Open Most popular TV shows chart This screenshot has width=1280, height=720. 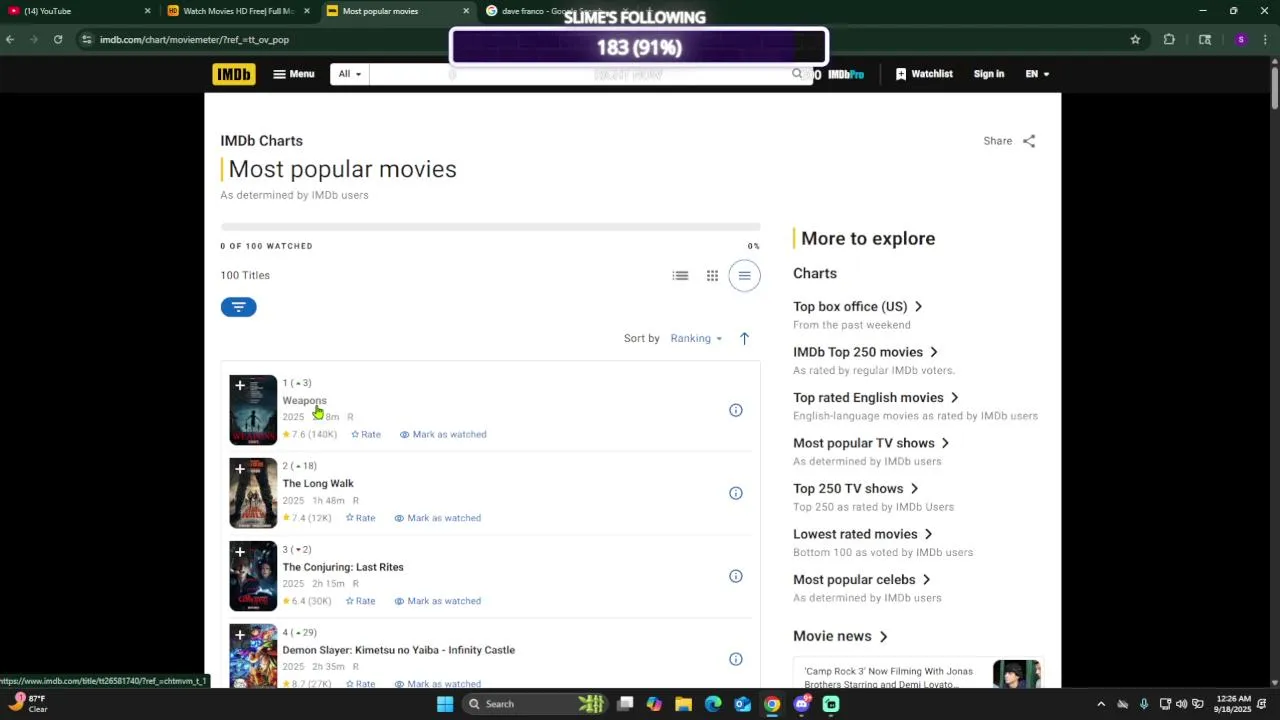point(871,443)
